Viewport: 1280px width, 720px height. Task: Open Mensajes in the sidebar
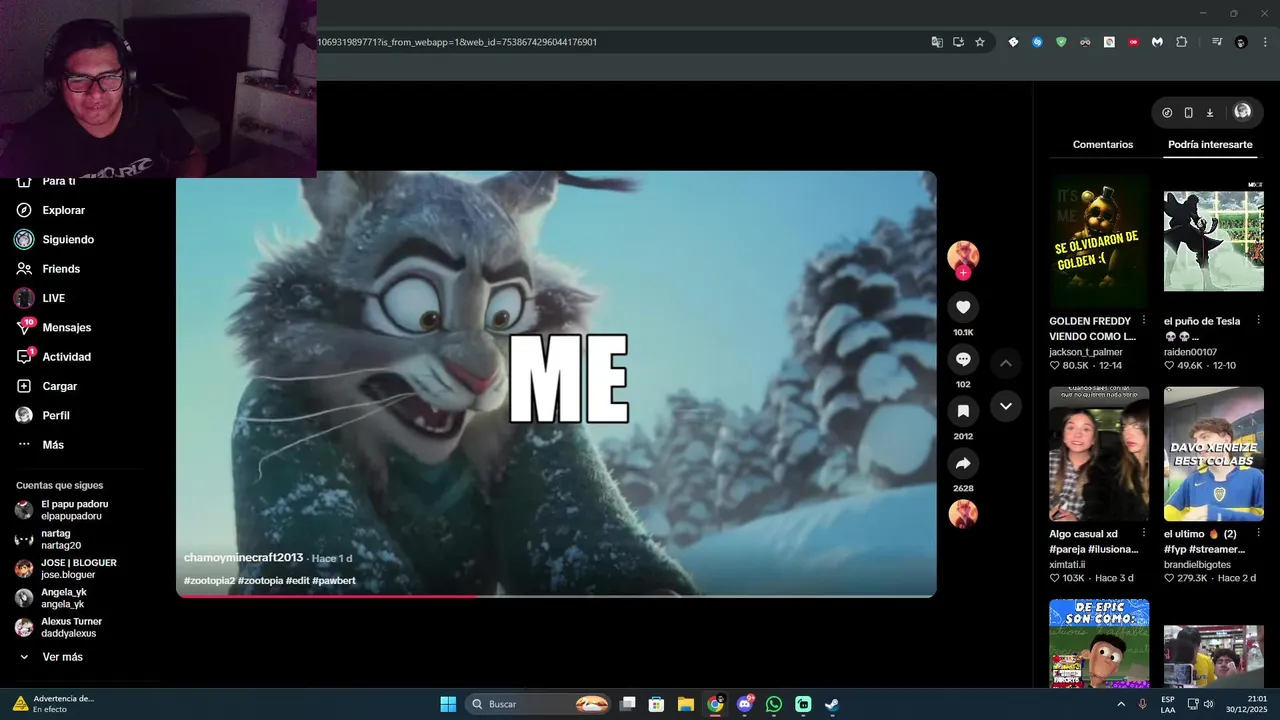[66, 327]
